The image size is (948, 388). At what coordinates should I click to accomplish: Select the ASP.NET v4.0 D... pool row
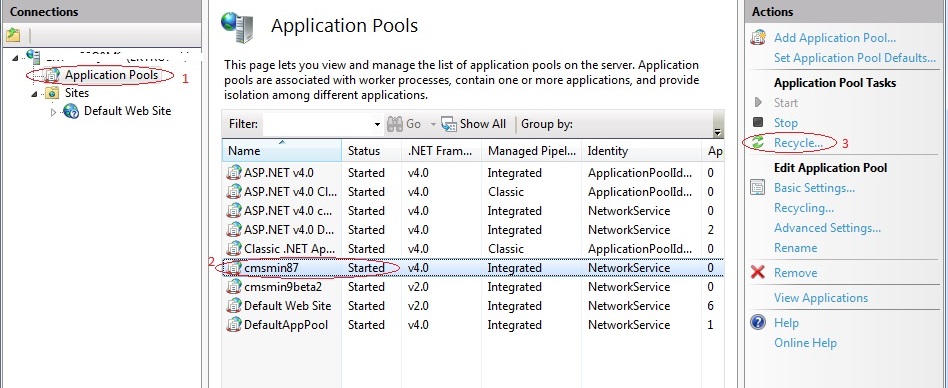click(473, 230)
